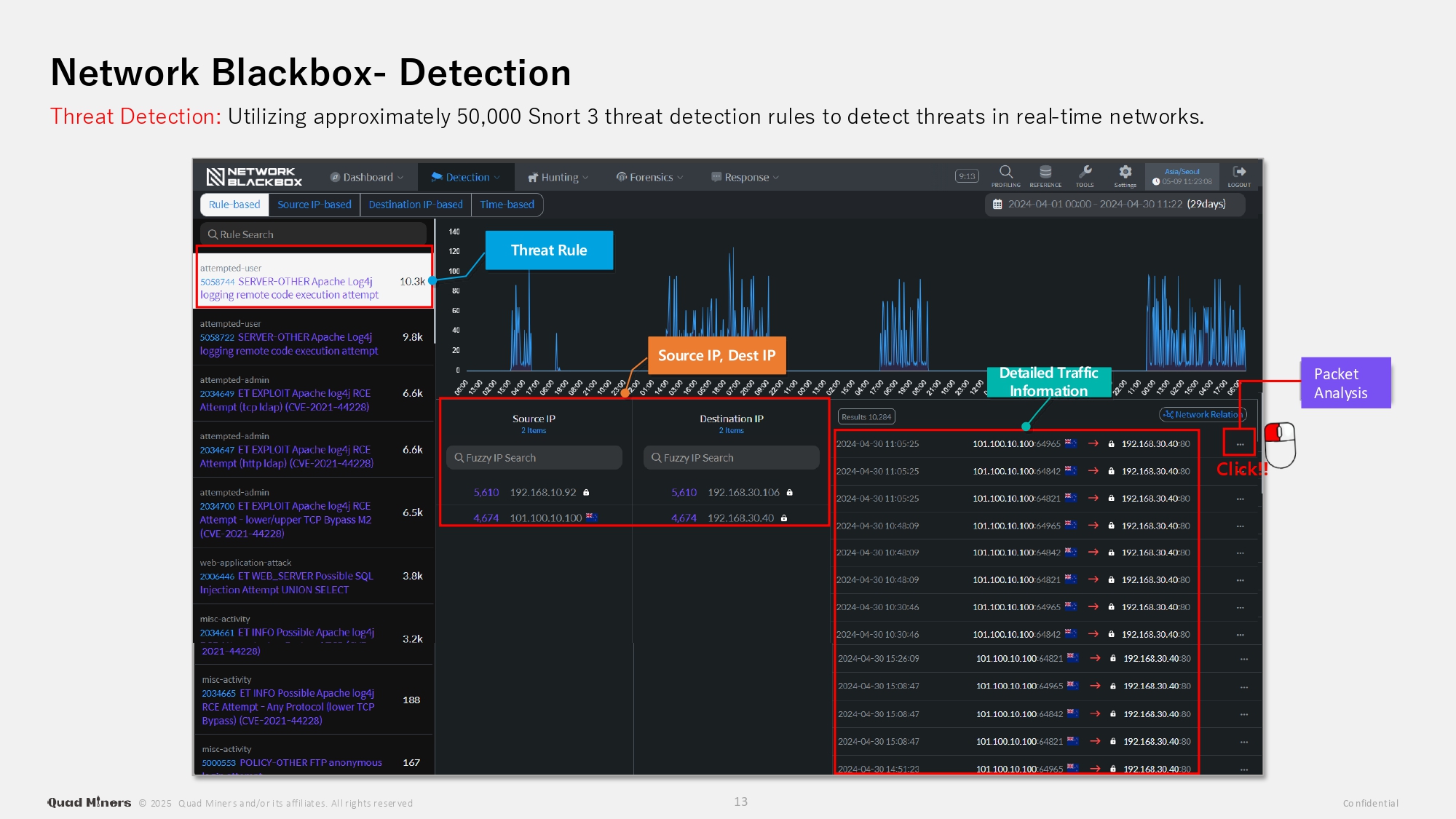Viewport: 1456px width, 819px height.
Task: Click the Network Blackbox logo
Action: (254, 177)
